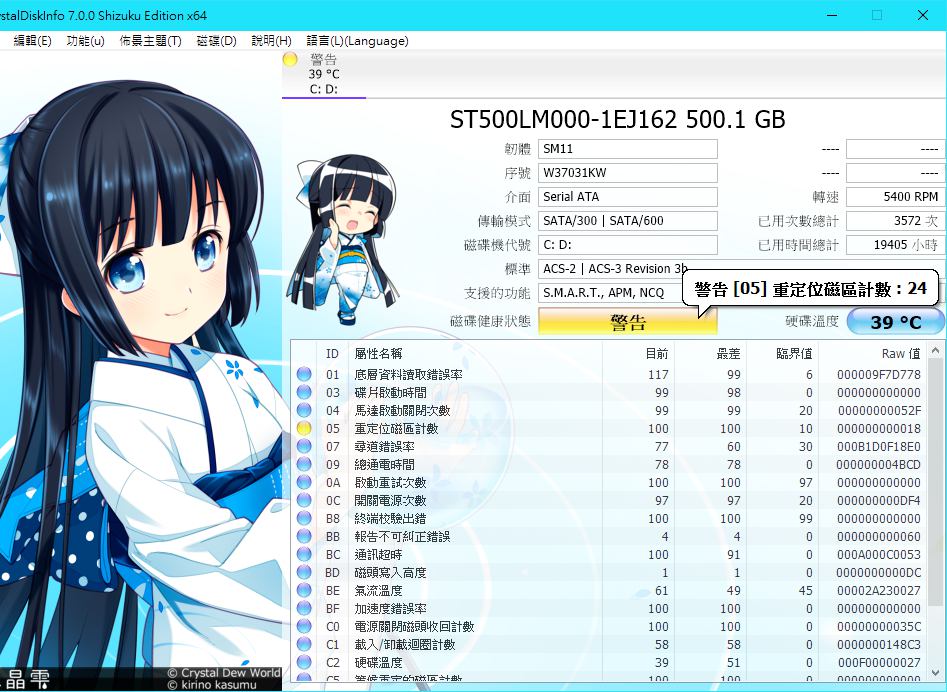Image resolution: width=947 pixels, height=692 pixels.
Task: Click the status icon for 馬達啟動關閉次數 row
Action: tap(304, 411)
